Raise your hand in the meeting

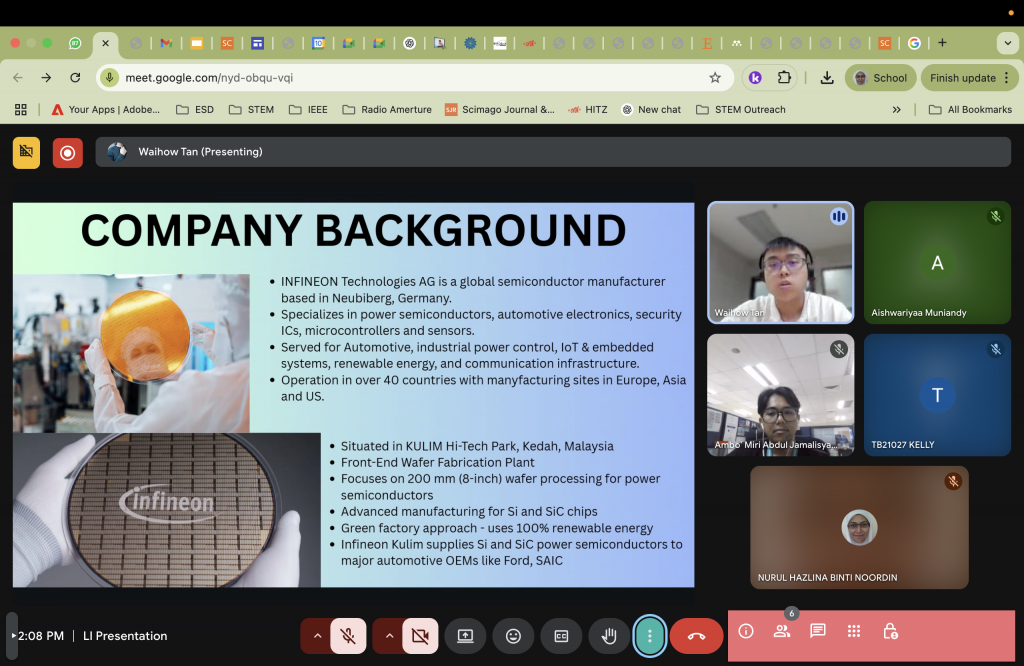pyautogui.click(x=609, y=635)
